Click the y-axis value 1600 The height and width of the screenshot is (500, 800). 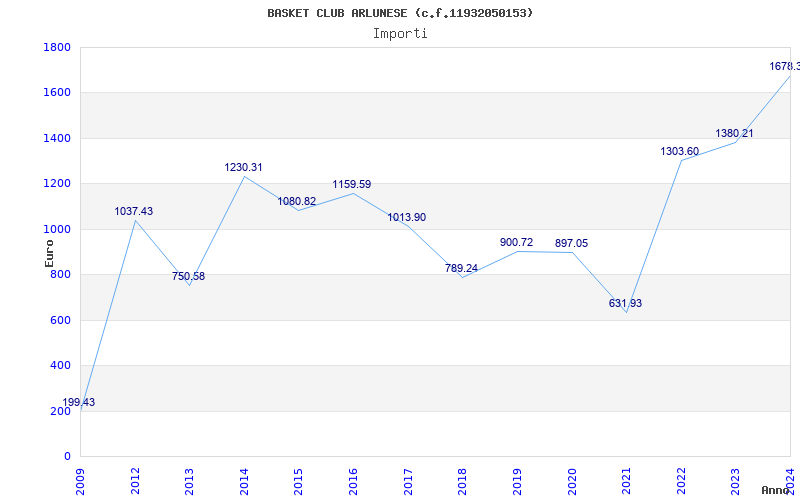[x=58, y=93]
